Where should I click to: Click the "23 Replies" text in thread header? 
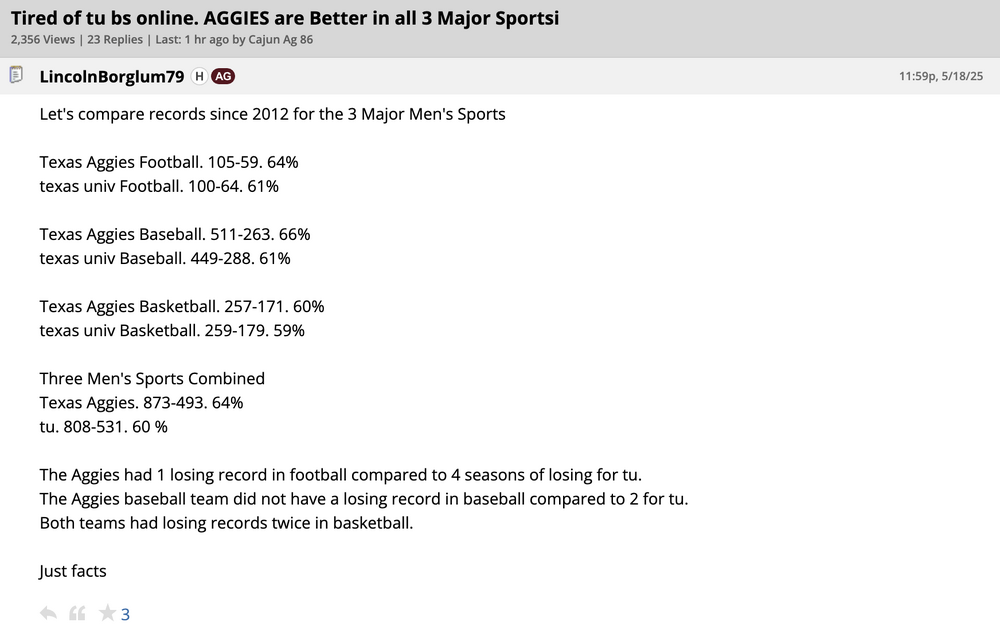pos(114,40)
